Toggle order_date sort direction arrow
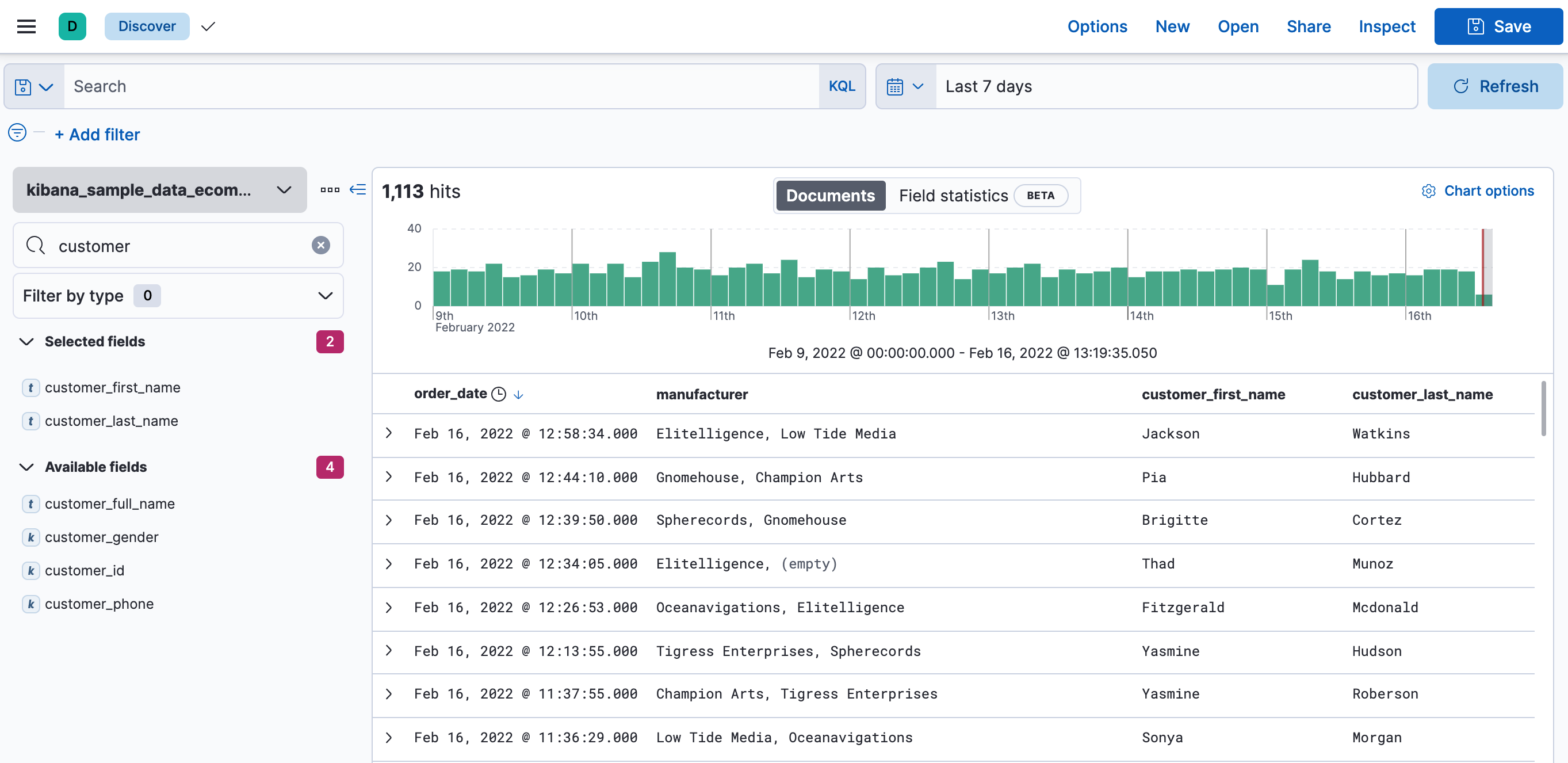This screenshot has height=763, width=1568. pos(519,395)
